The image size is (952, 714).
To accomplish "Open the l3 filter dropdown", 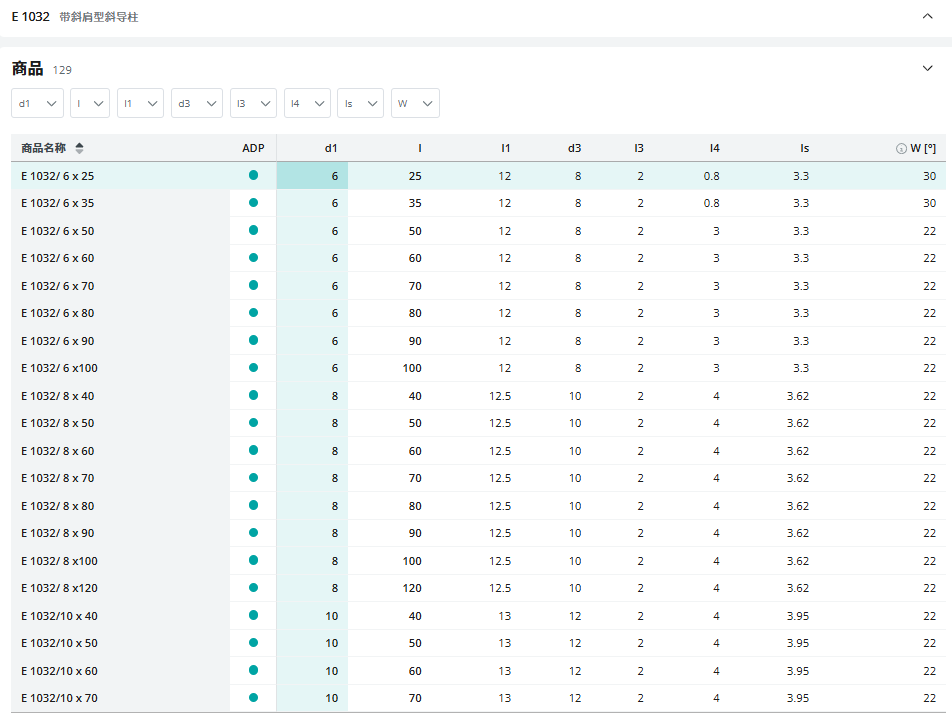I will [253, 103].
